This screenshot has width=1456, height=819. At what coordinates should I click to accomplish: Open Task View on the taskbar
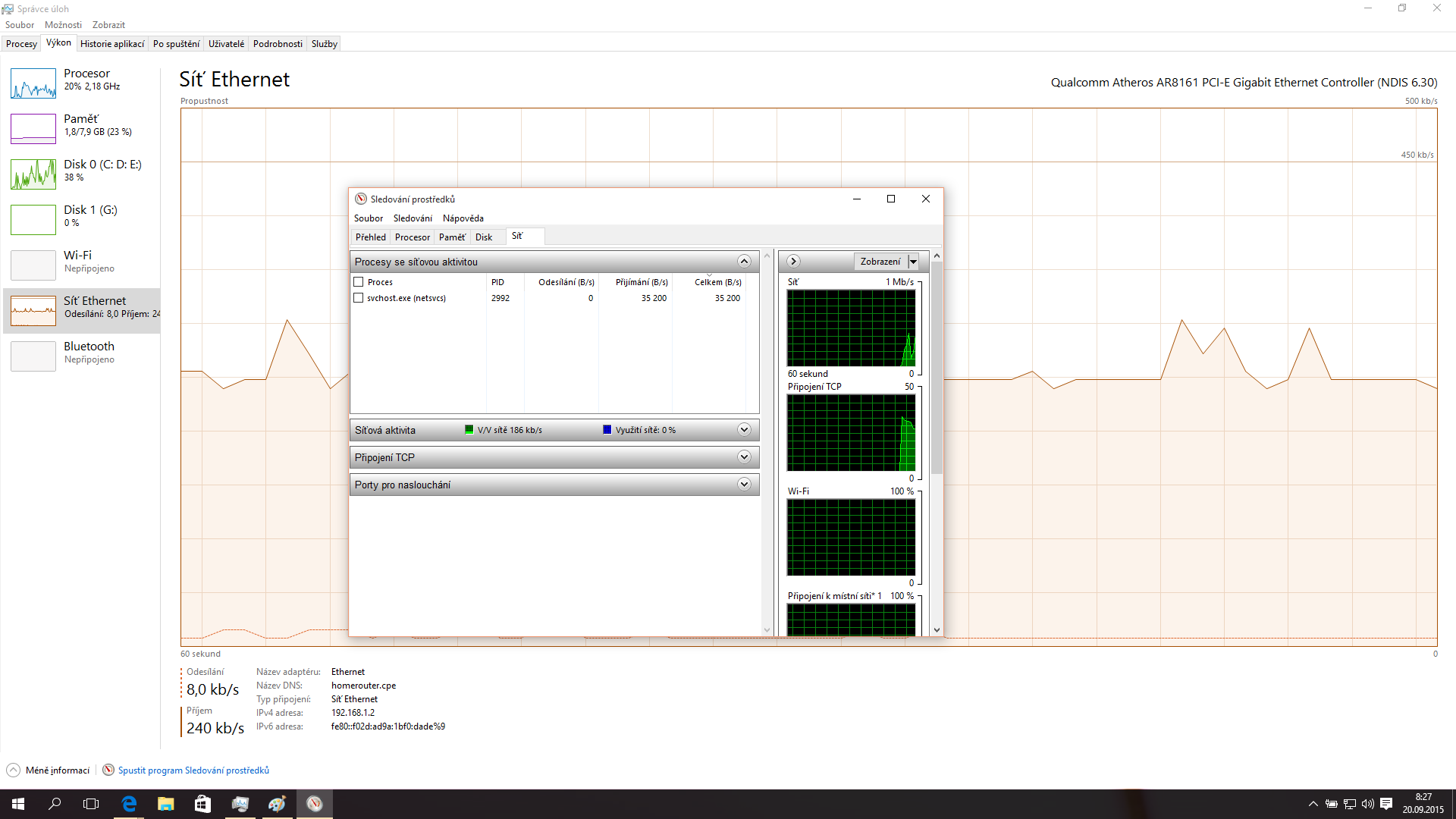[91, 804]
